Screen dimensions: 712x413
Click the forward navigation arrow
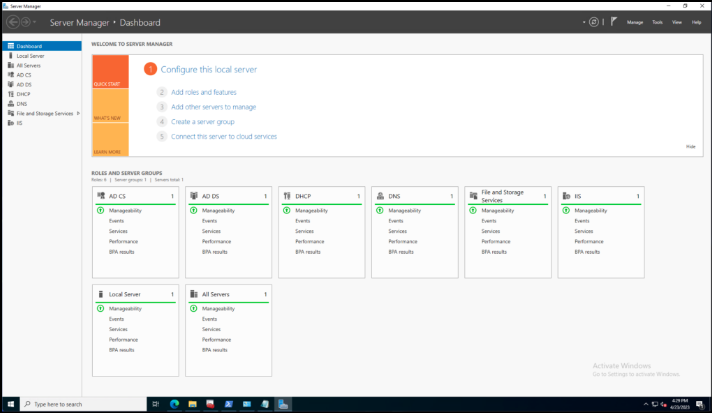tap(26, 22)
